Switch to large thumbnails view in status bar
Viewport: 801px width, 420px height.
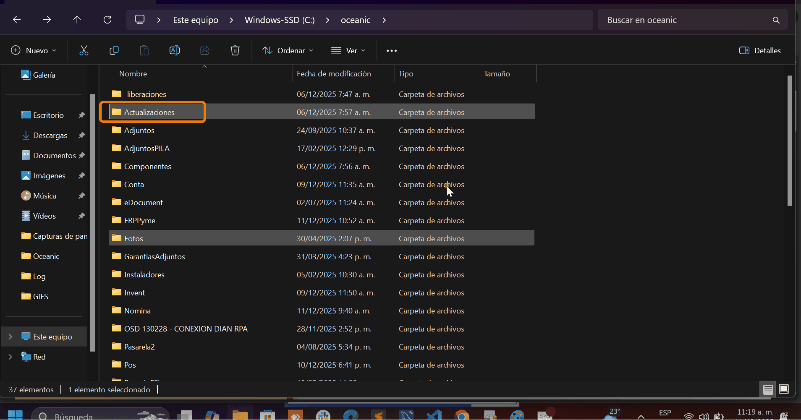(785, 389)
